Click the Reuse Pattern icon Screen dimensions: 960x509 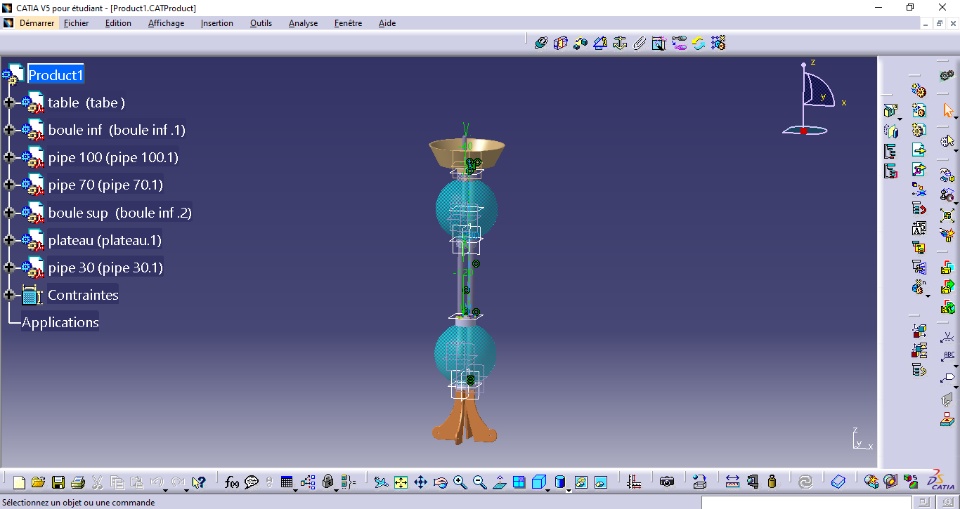coord(718,43)
